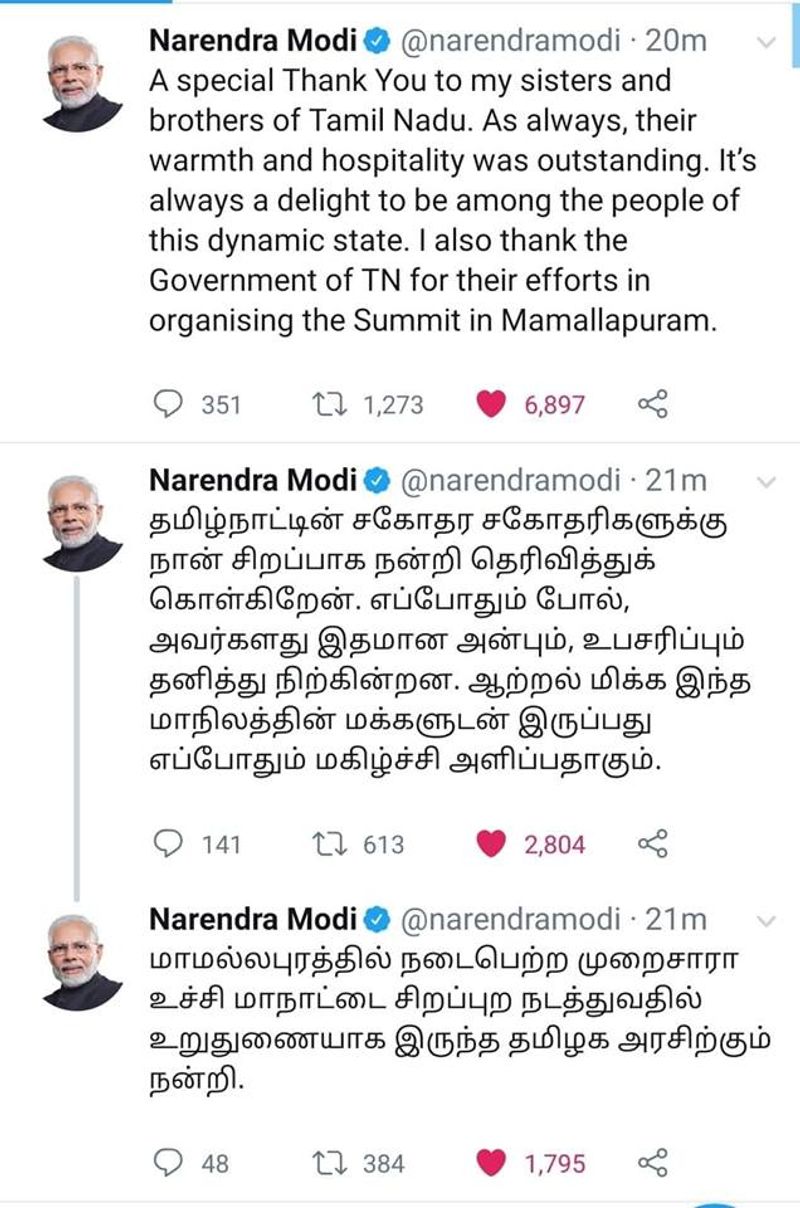This screenshot has height=1208, width=800.
Task: Share the tweet with 2,804 likes
Action: 652,844
